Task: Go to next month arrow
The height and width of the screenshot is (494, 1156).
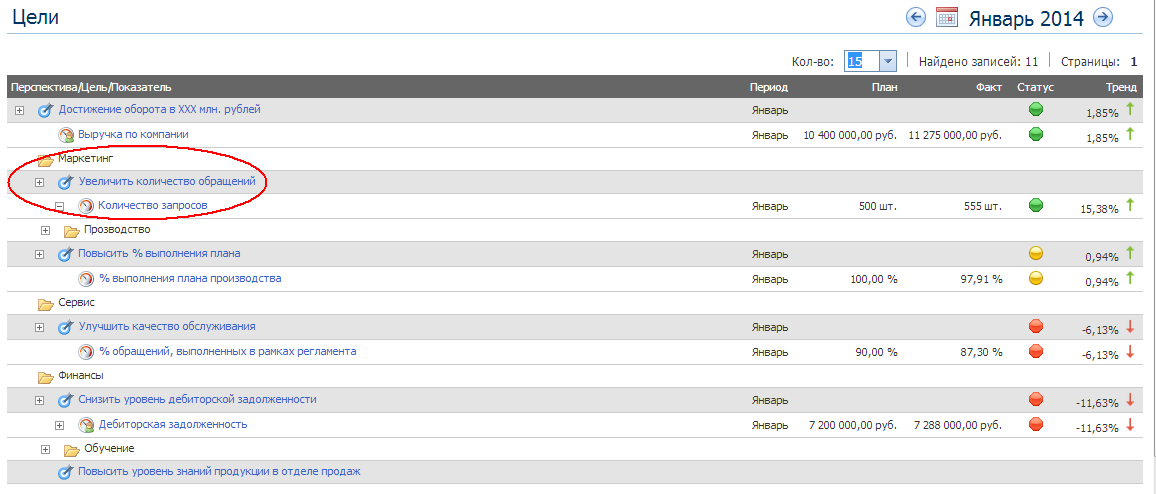Action: click(x=1103, y=17)
